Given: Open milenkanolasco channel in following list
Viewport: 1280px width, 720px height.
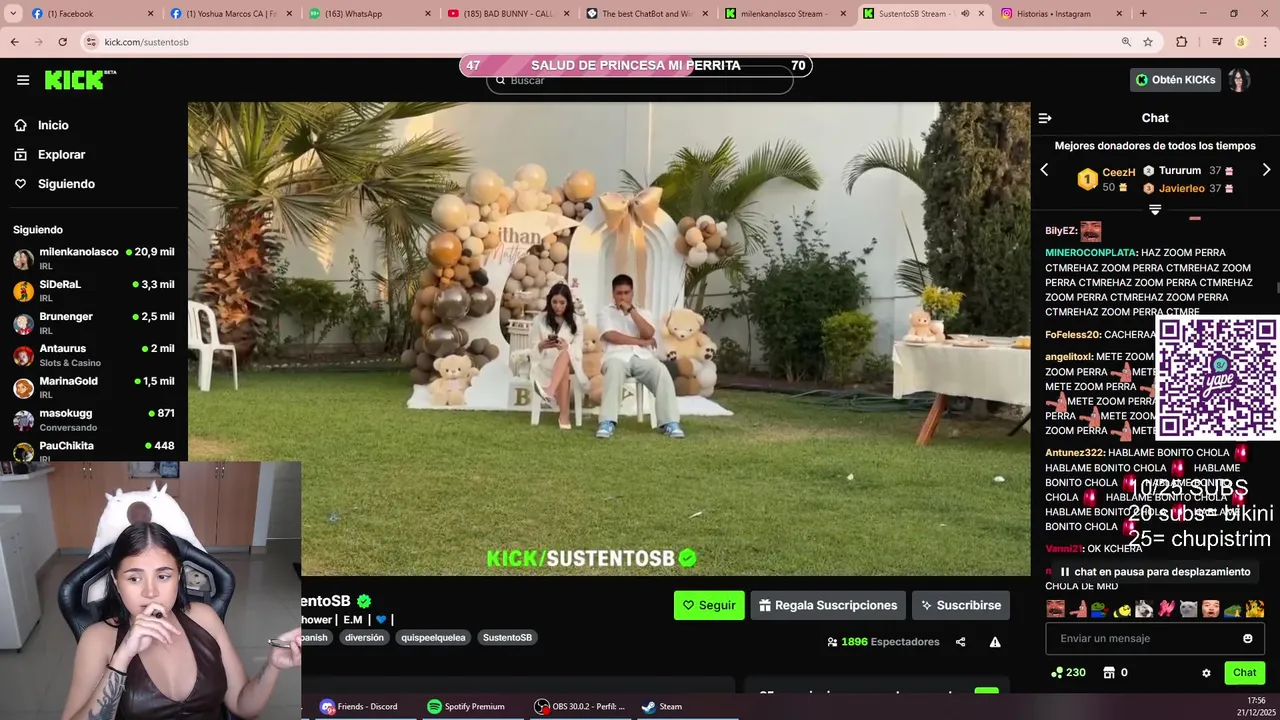Looking at the screenshot, I should point(94,258).
